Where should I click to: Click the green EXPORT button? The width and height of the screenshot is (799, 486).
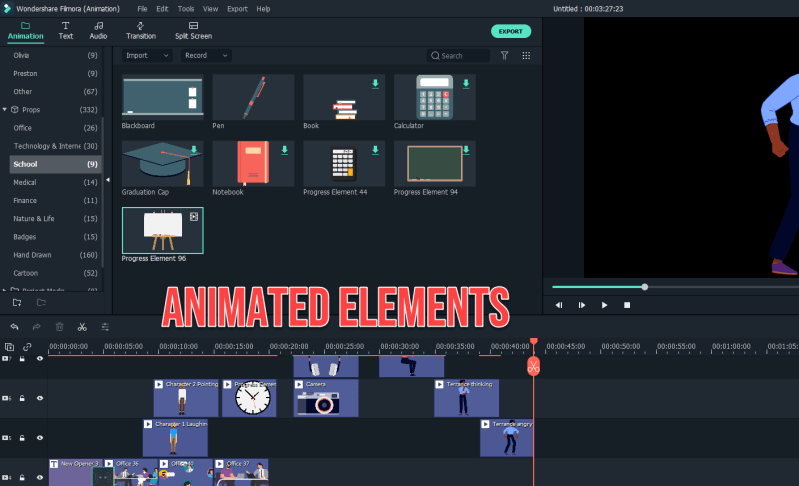(511, 31)
